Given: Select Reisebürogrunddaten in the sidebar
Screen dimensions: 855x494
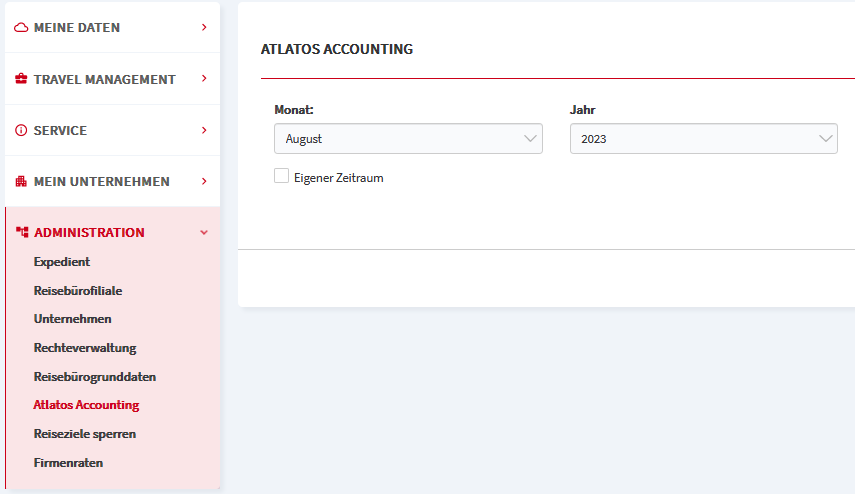Looking at the screenshot, I should click(95, 377).
